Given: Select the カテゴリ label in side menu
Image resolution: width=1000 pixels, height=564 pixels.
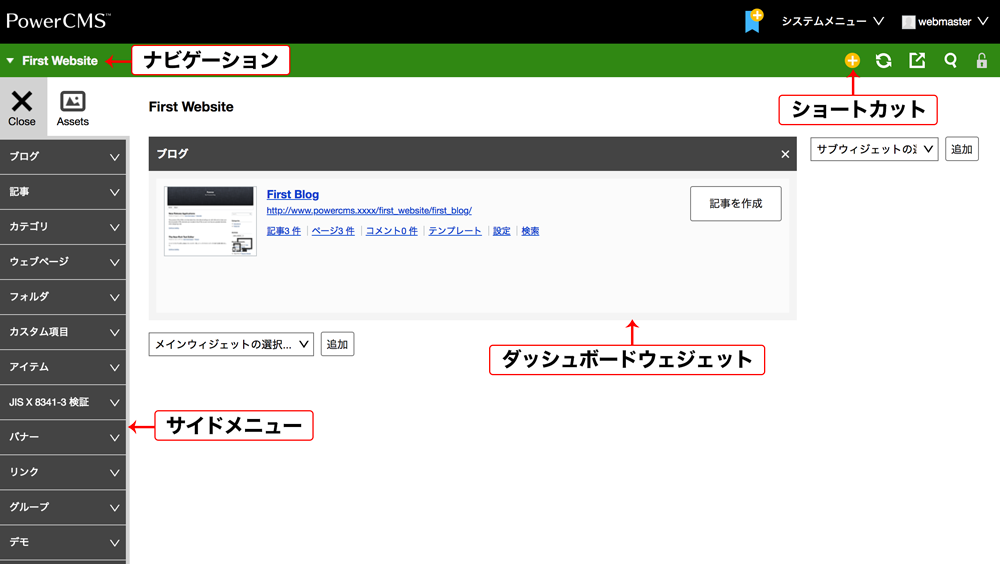Looking at the screenshot, I should [x=29, y=226].
